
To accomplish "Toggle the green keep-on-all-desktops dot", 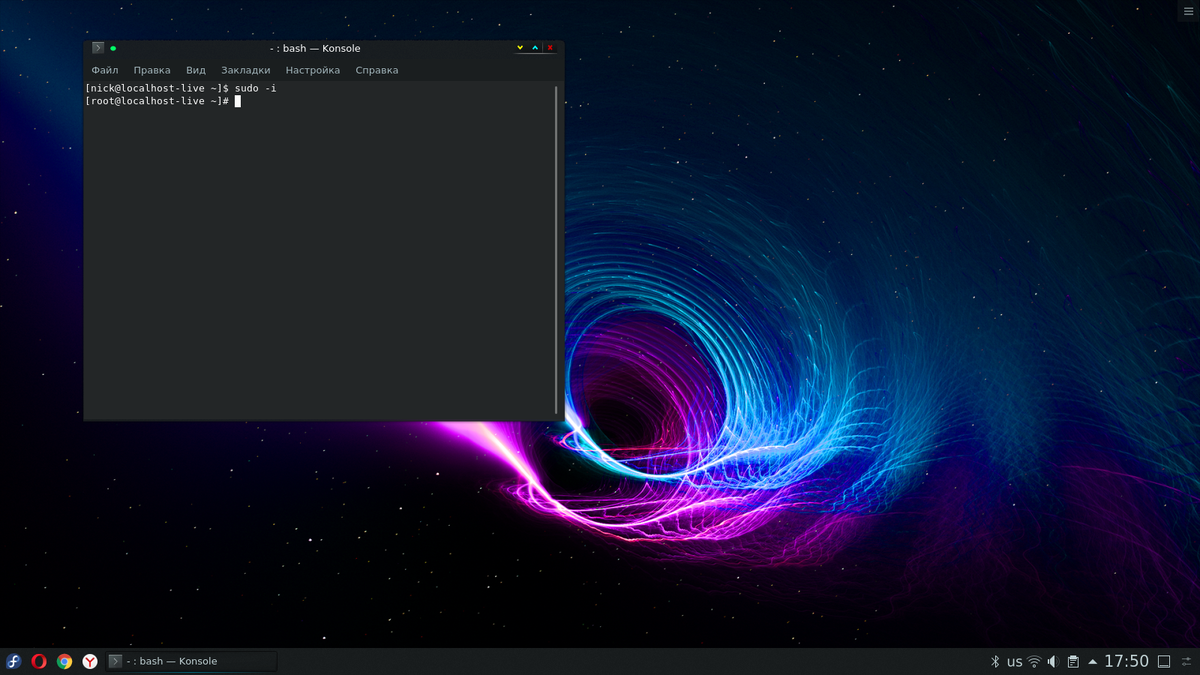I will (x=113, y=48).
